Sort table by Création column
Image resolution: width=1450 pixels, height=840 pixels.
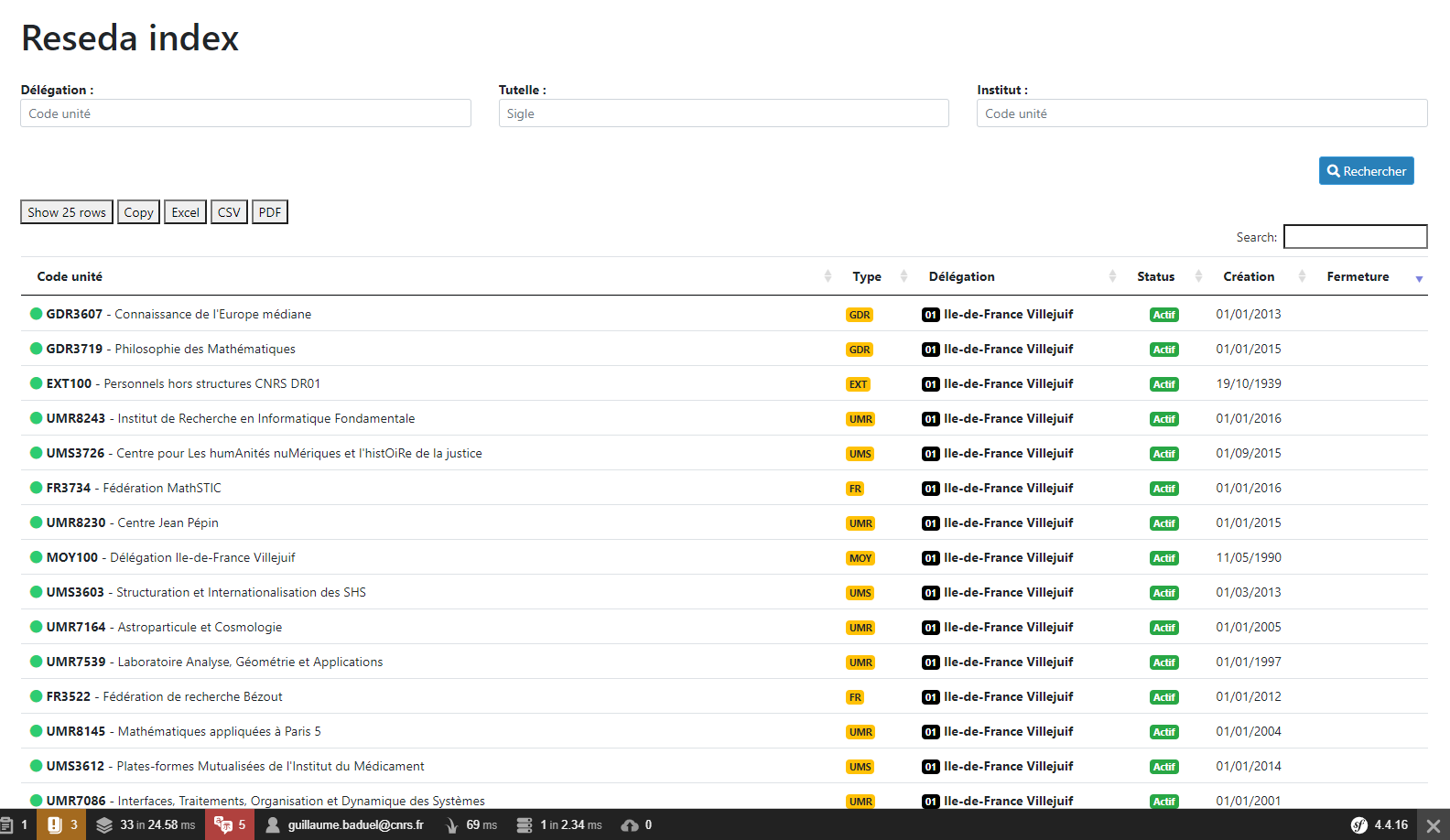pyautogui.click(x=1261, y=276)
